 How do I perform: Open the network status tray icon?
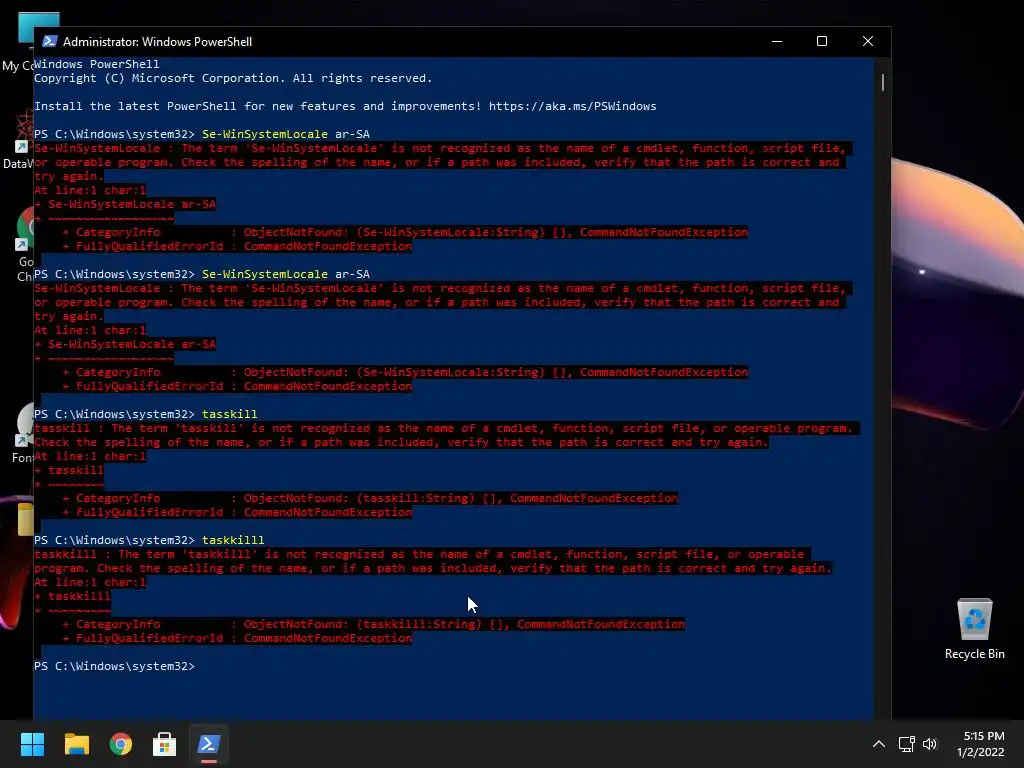tap(906, 744)
